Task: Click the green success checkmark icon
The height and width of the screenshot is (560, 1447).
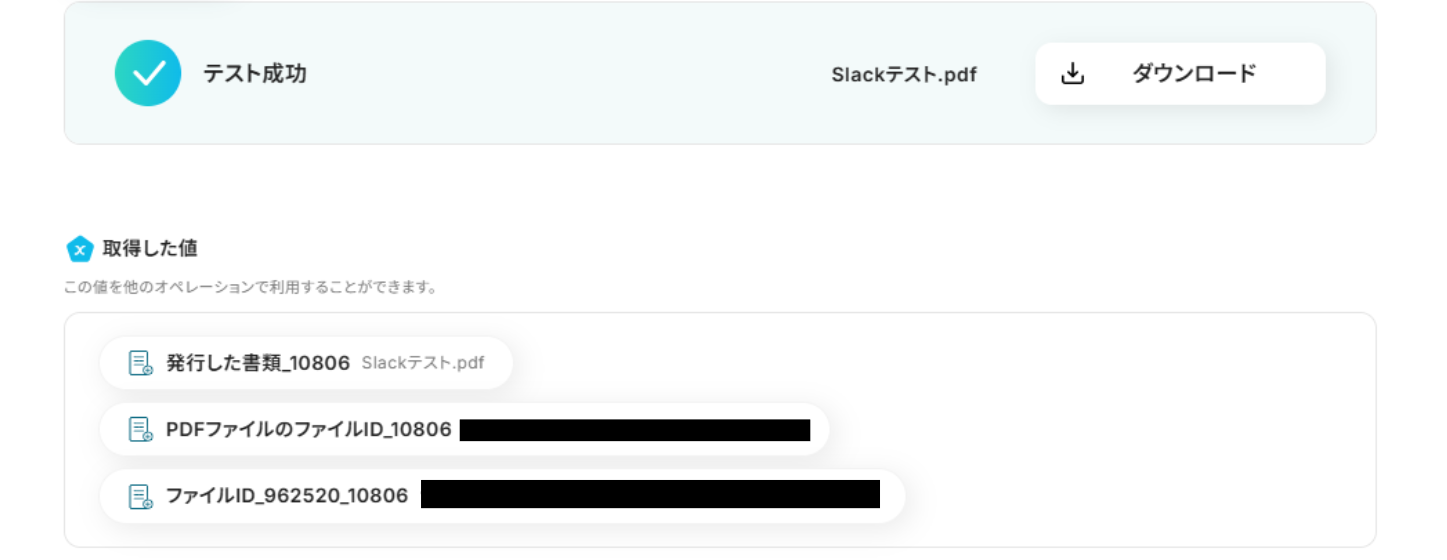Action: click(148, 73)
